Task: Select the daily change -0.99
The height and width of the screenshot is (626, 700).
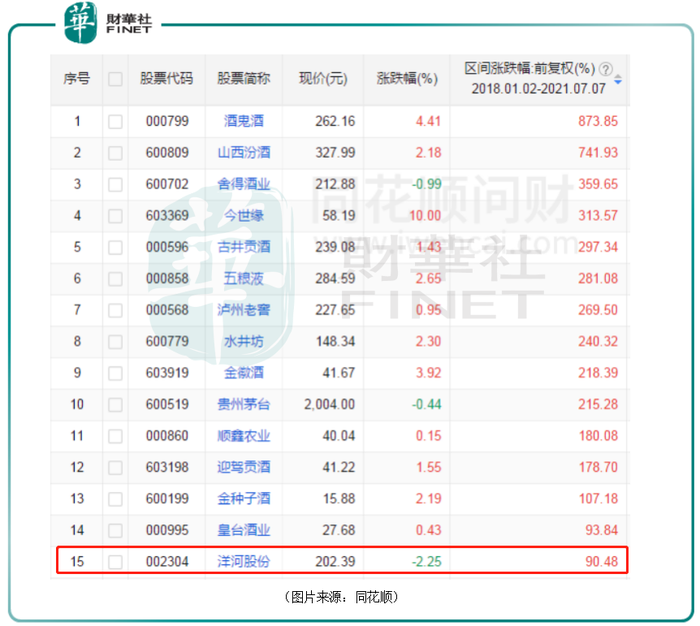Action: coord(426,184)
